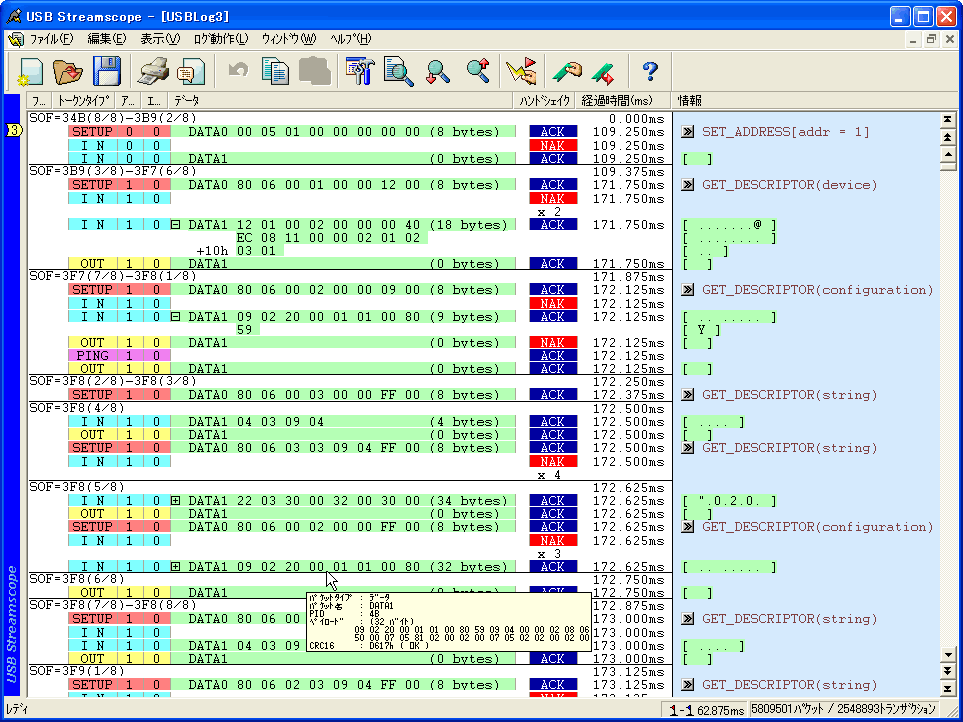This screenshot has width=963, height=722.
Task: Click the 62.875ms status bar value
Action: point(721,710)
